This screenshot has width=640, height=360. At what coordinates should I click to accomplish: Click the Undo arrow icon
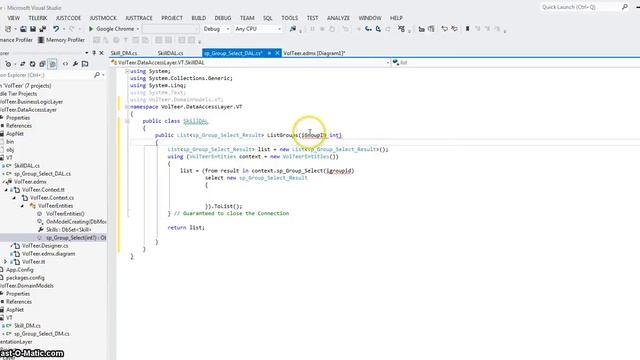56,29
